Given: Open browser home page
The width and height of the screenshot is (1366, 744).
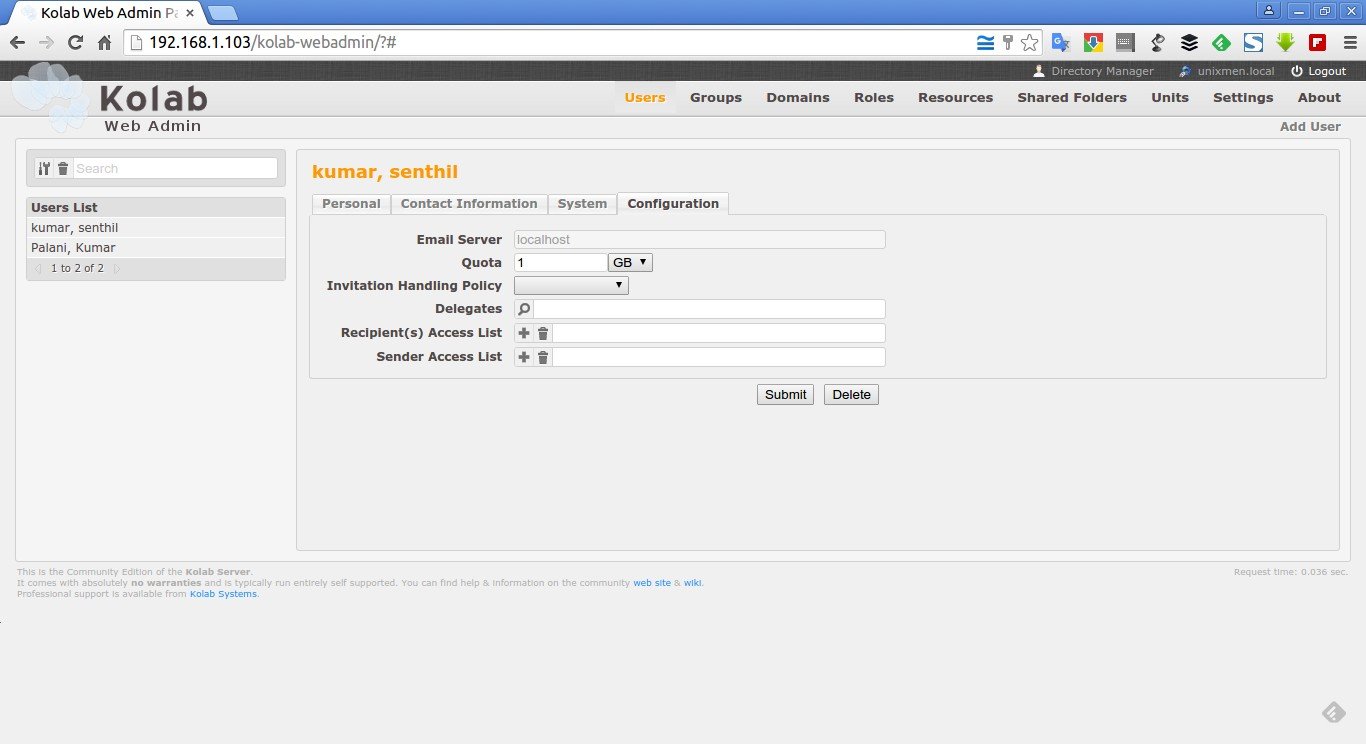Looking at the screenshot, I should (x=104, y=43).
